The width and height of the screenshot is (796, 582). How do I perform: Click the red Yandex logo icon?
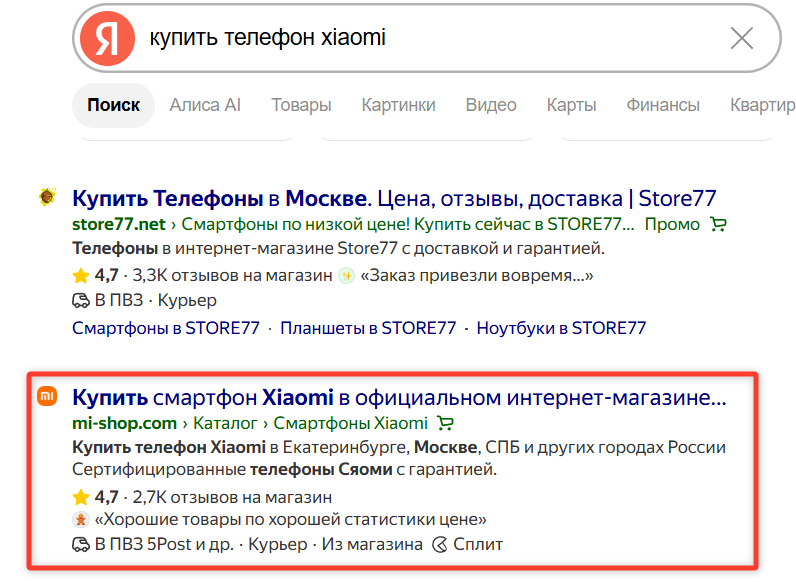107,38
